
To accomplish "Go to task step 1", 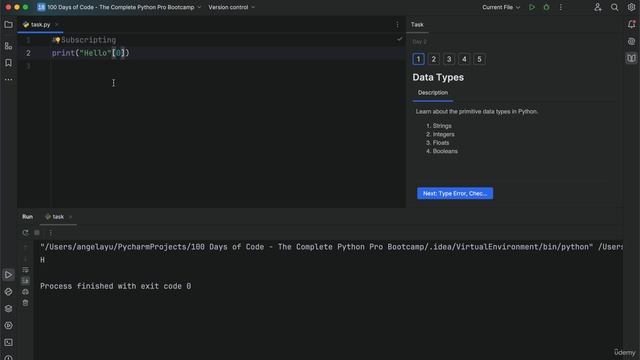I will (x=418, y=59).
